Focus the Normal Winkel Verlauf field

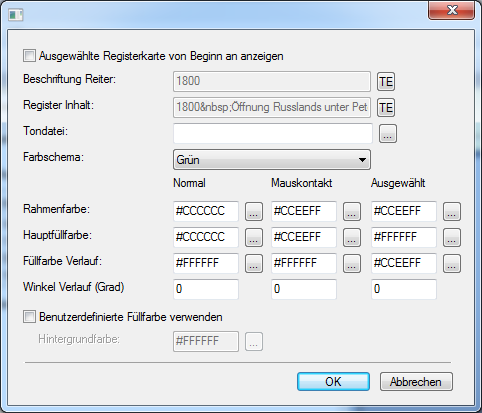206,289
